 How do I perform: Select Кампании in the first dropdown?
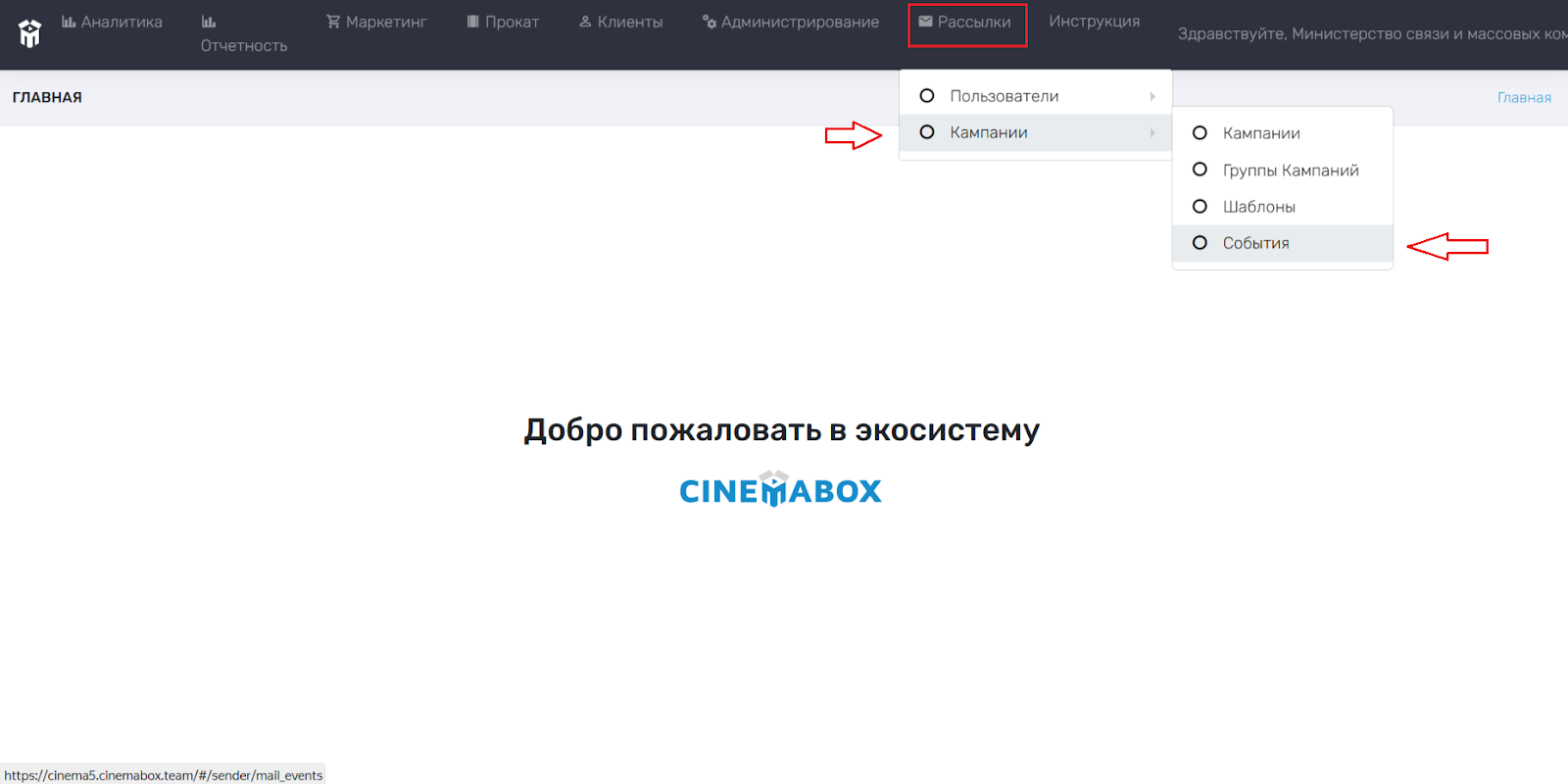[1036, 132]
